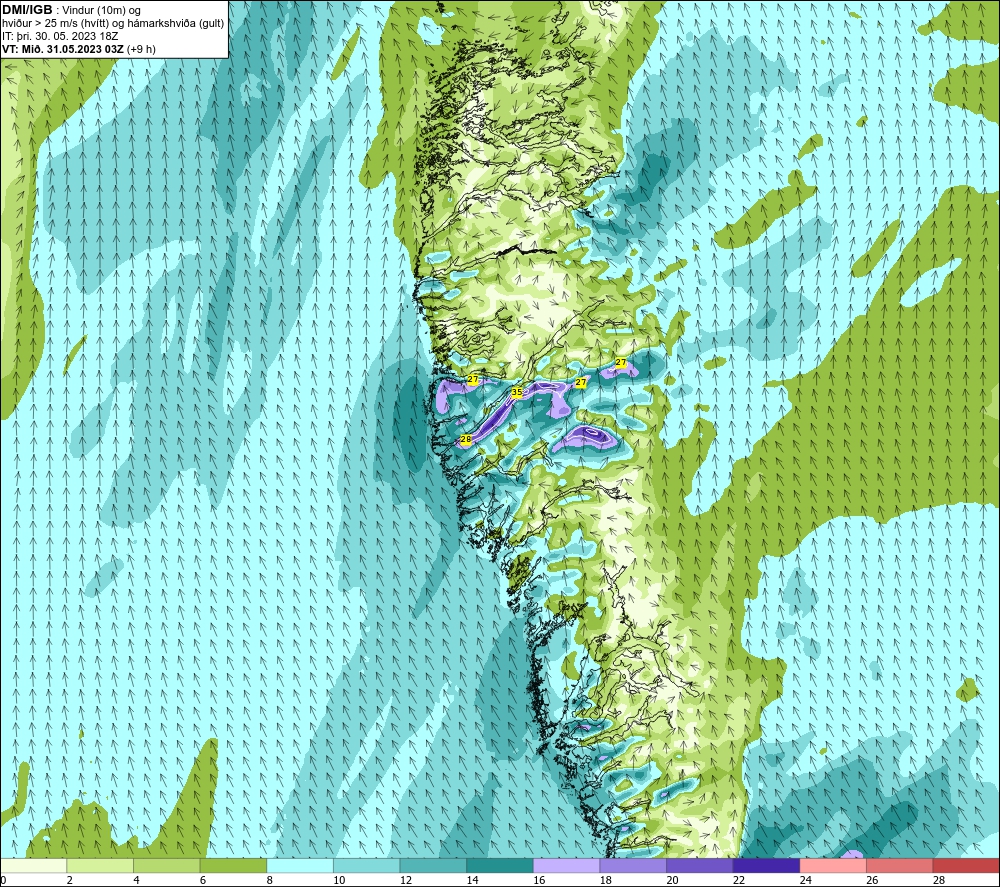Viewport: 1000px width, 887px height.
Task: Click the yellow gust label '35' on the map
Action: 517,392
